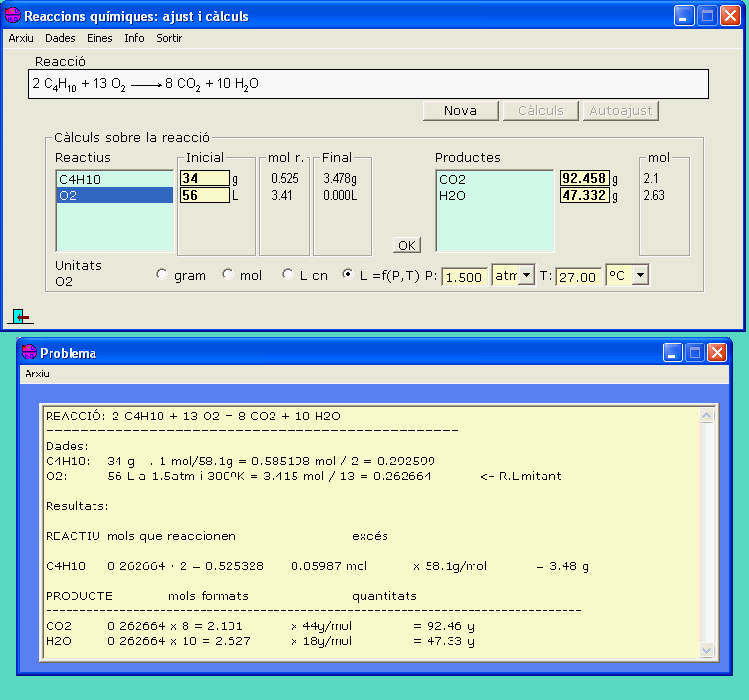Select H2O in the Productes list
Image resolution: width=749 pixels, height=700 pixels.
495,195
